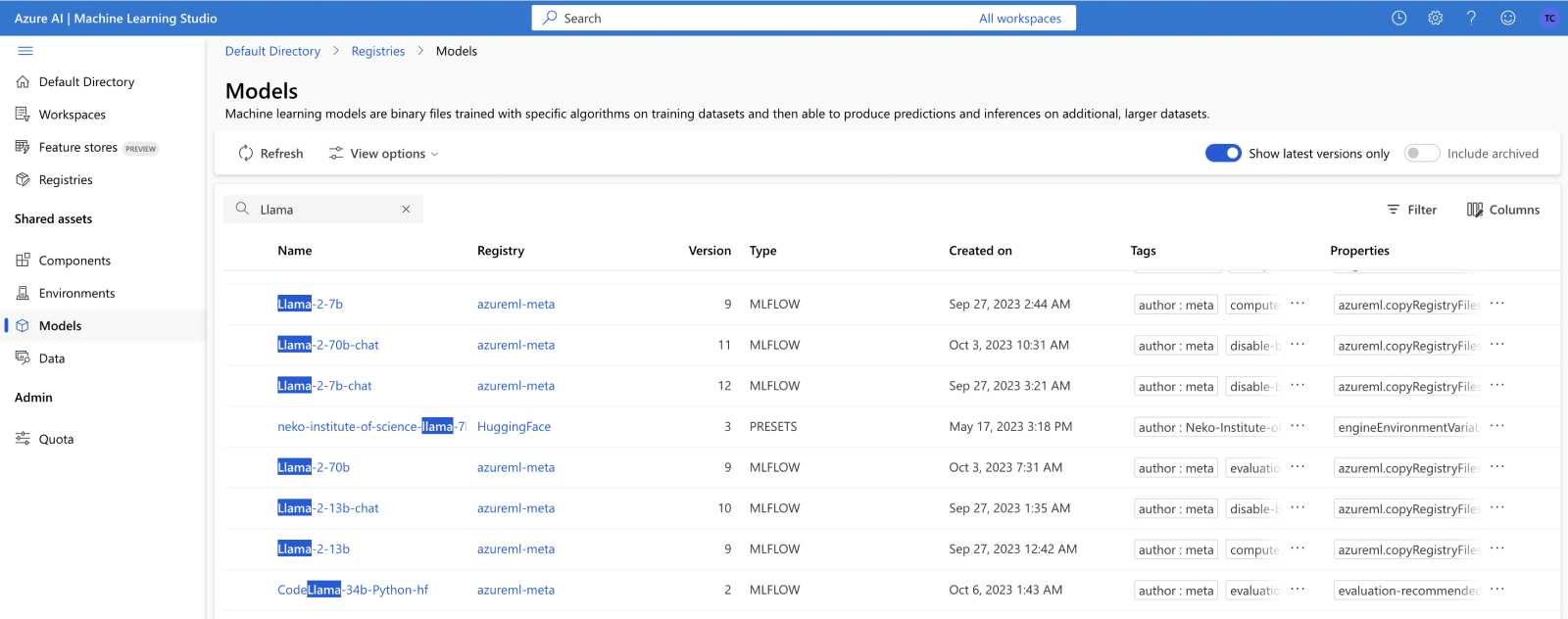This screenshot has height=619, width=1568.
Task: Toggle the hamburger navigation menu
Action: point(25,51)
